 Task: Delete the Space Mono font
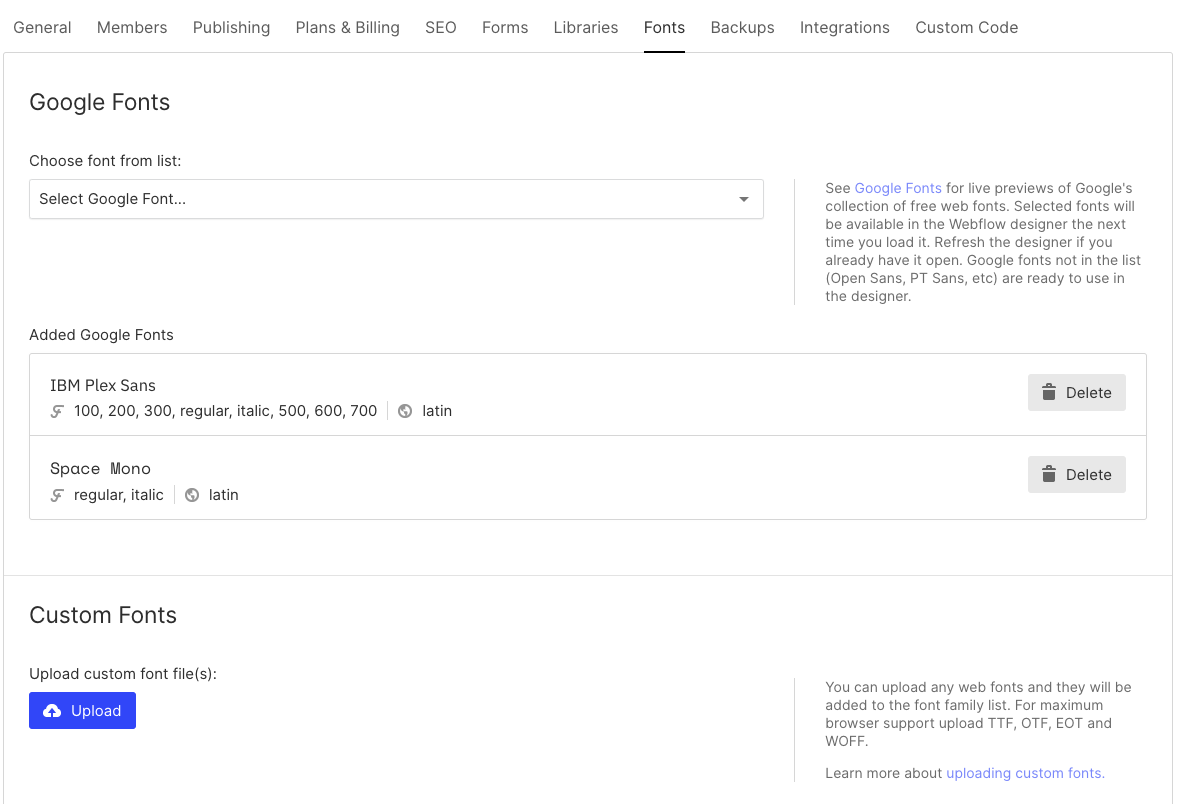(x=1076, y=474)
